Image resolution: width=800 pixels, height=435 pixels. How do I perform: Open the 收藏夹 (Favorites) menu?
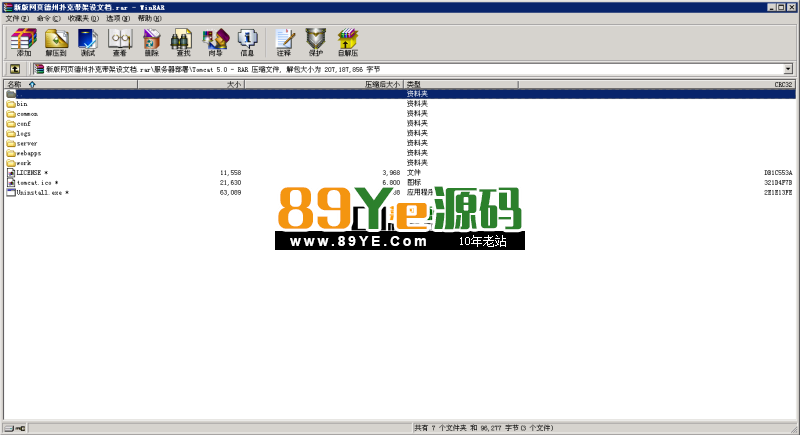83,18
